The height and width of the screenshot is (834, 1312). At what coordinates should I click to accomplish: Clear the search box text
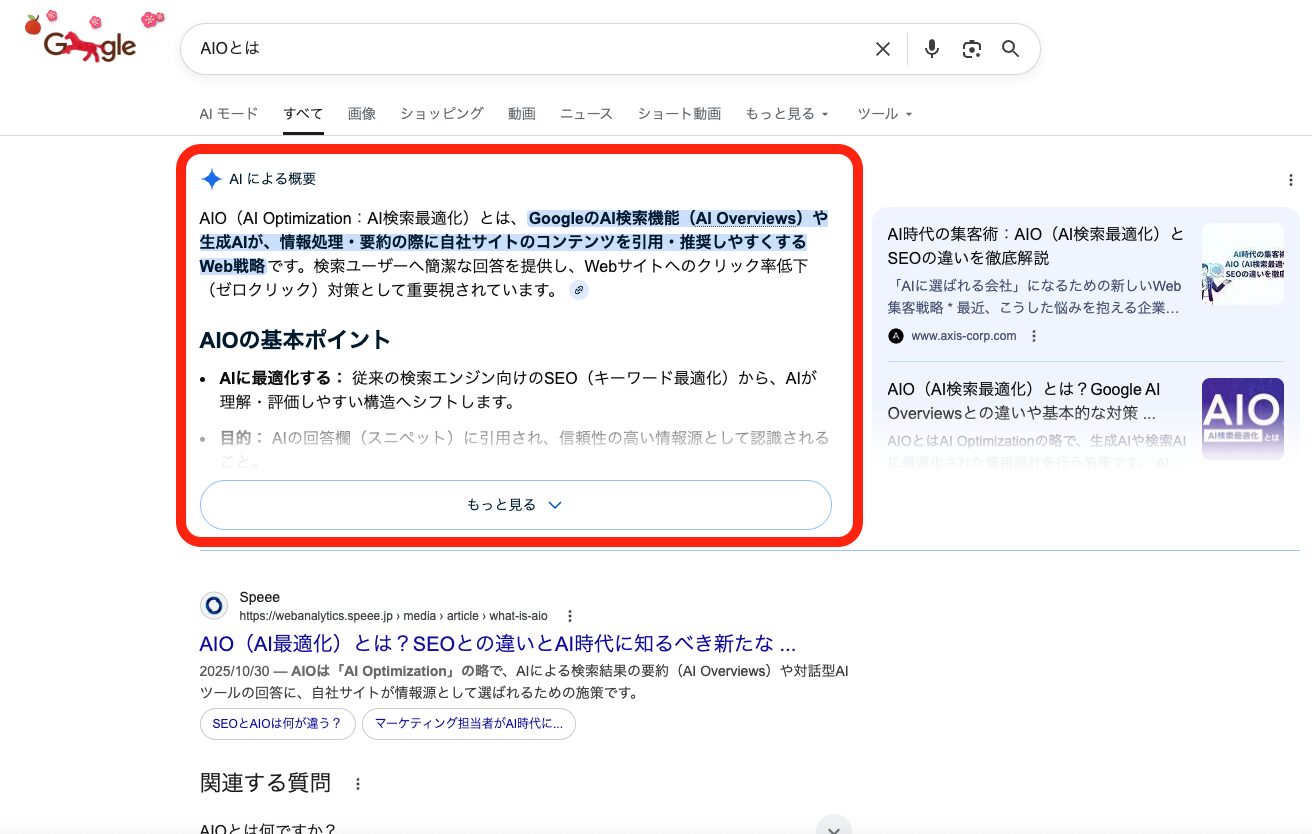(x=882, y=49)
